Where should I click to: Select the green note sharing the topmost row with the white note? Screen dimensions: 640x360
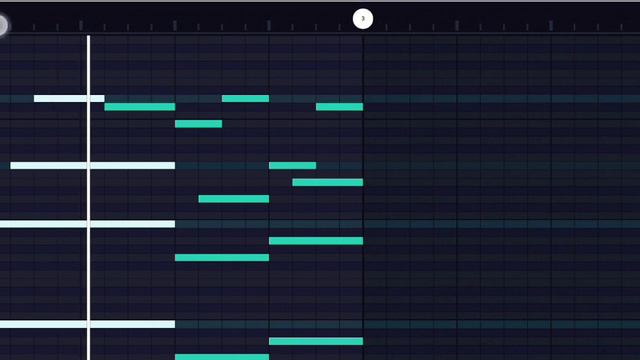245,98
